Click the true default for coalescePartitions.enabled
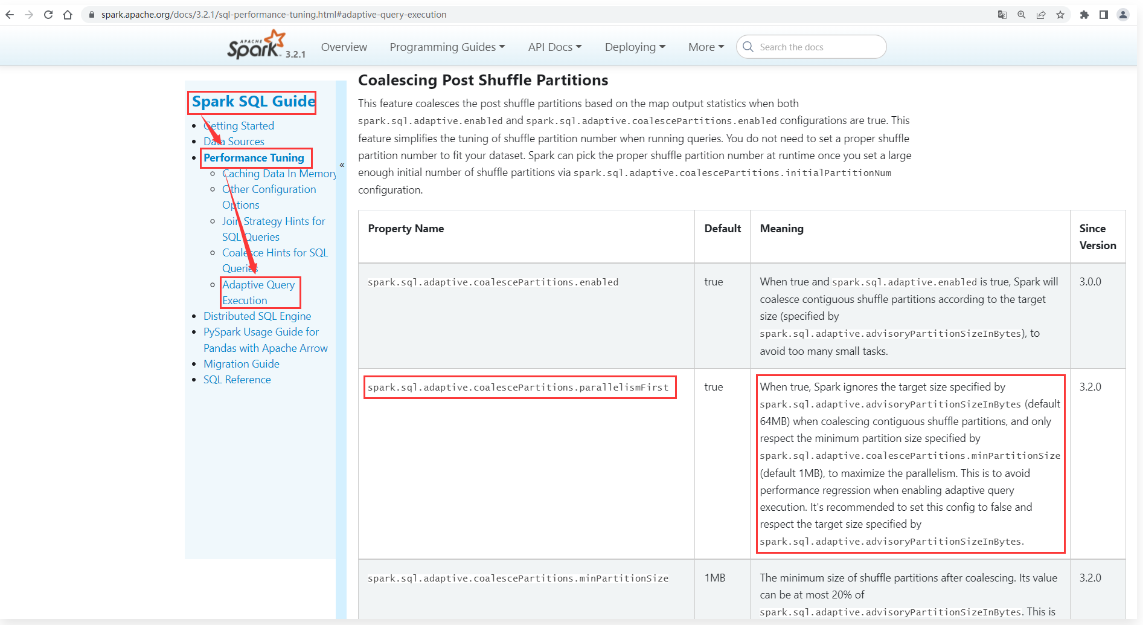The width and height of the screenshot is (1144, 625). click(714, 282)
